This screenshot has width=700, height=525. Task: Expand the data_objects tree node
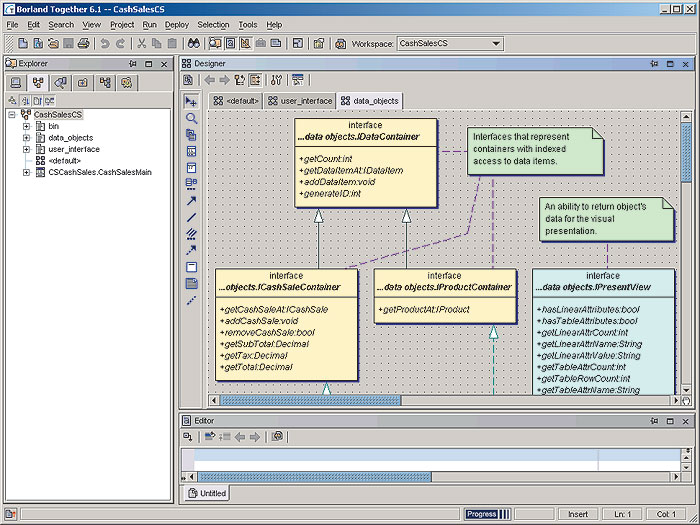(26, 138)
